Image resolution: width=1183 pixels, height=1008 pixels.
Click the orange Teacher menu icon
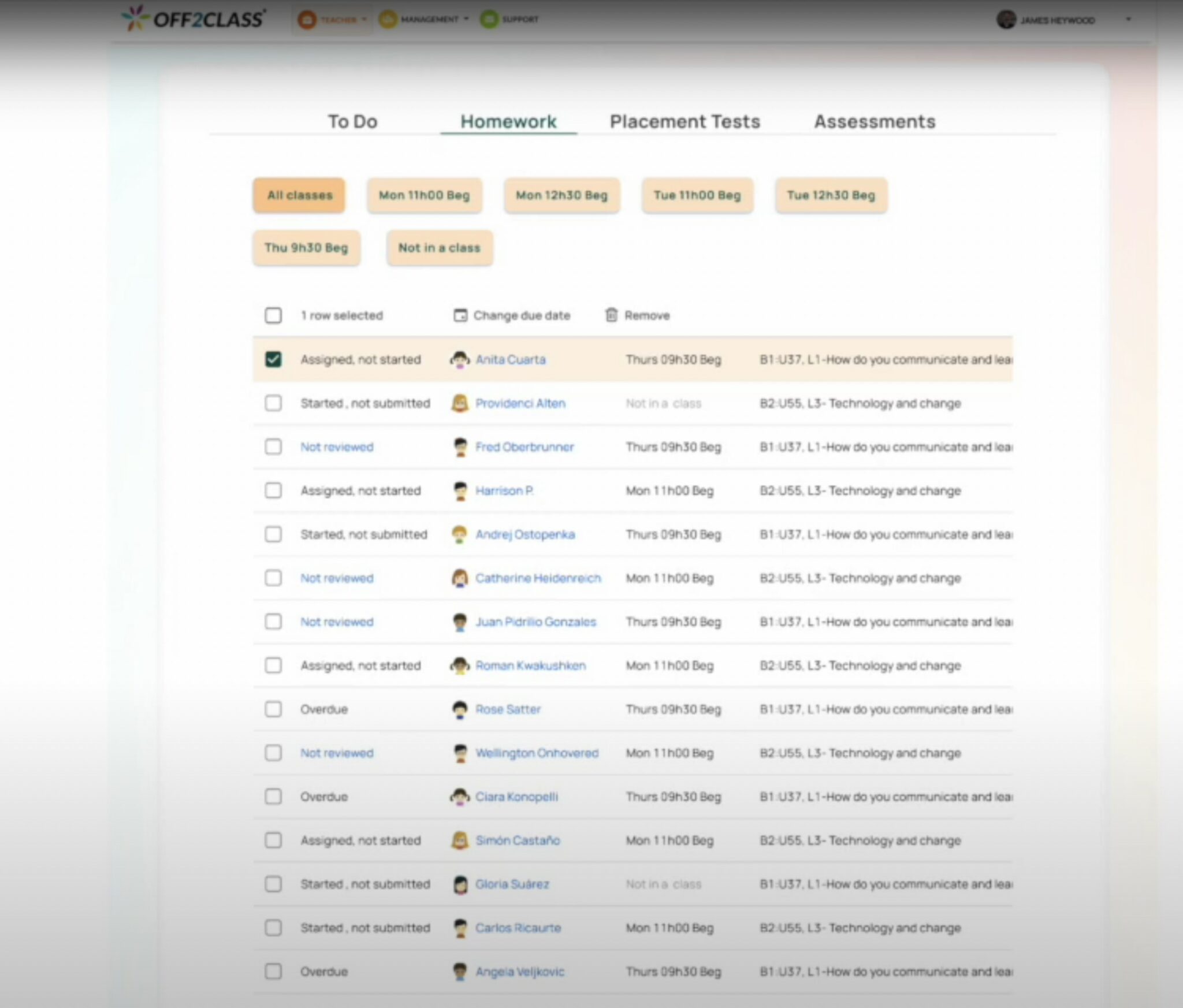click(x=307, y=20)
